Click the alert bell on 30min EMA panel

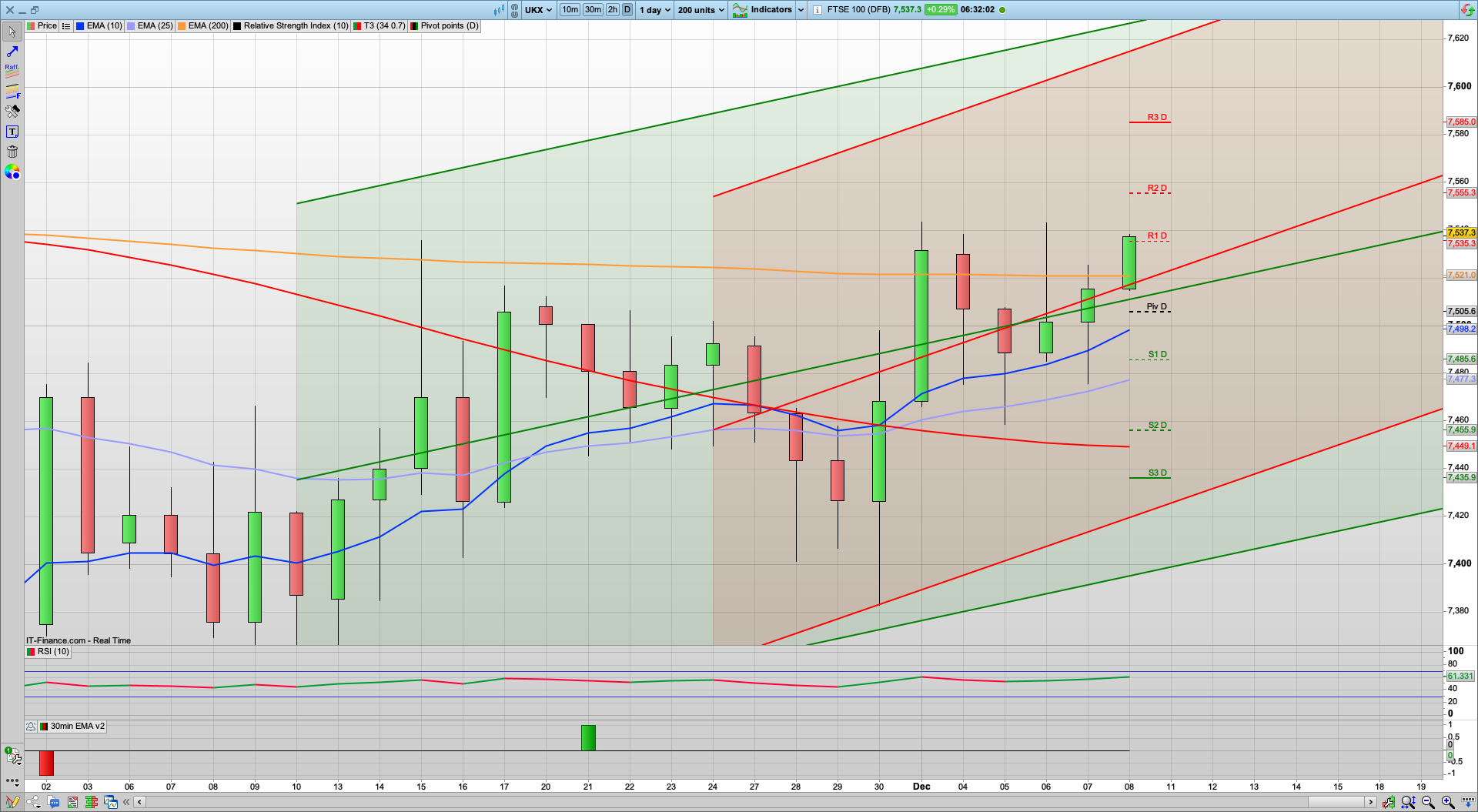tap(31, 727)
